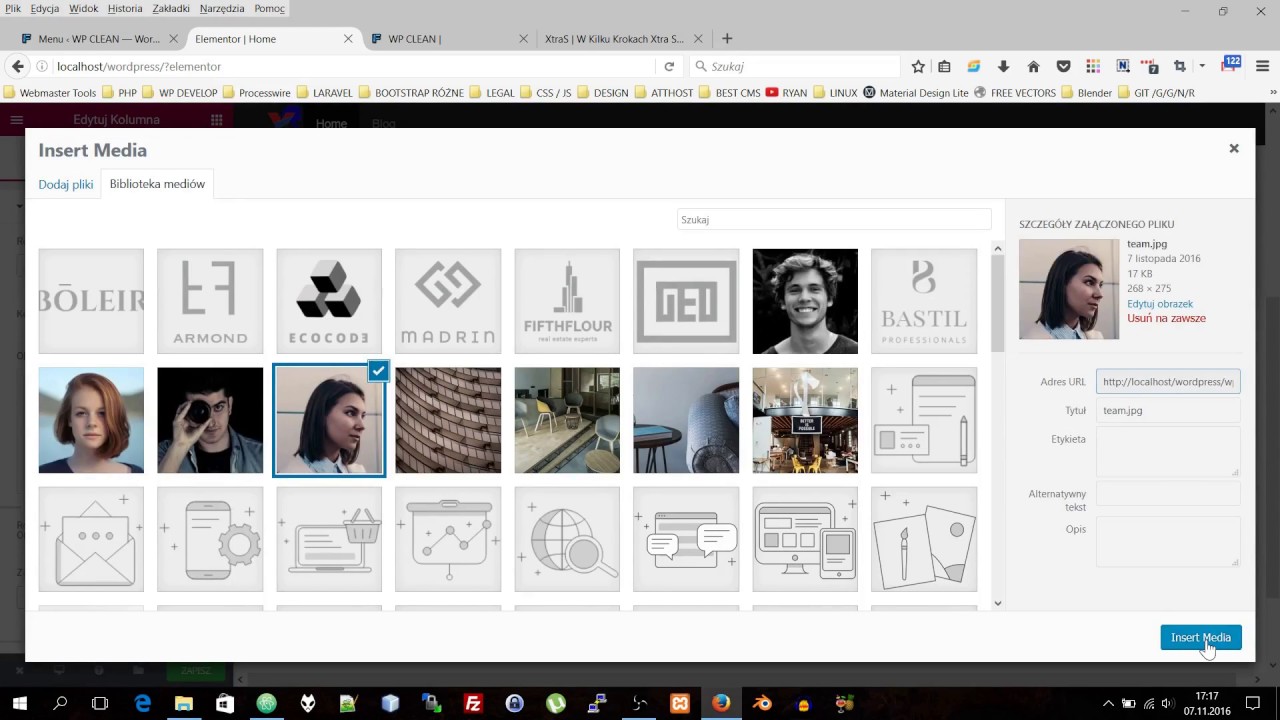Select the brown building facade photo
The height and width of the screenshot is (720, 1280).
(448, 420)
